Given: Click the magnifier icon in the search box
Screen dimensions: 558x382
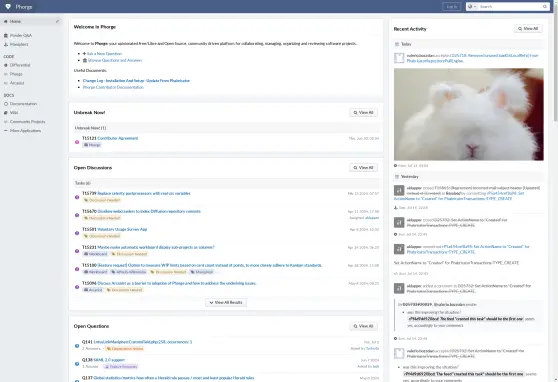Looking at the screenshot, I should 544,6.
